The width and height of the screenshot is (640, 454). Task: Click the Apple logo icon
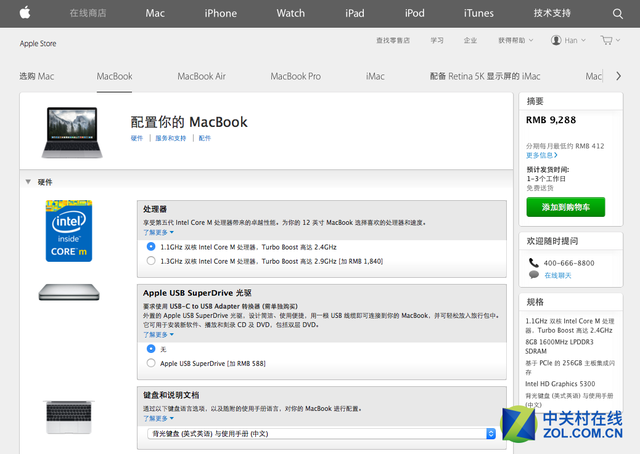click(x=25, y=13)
